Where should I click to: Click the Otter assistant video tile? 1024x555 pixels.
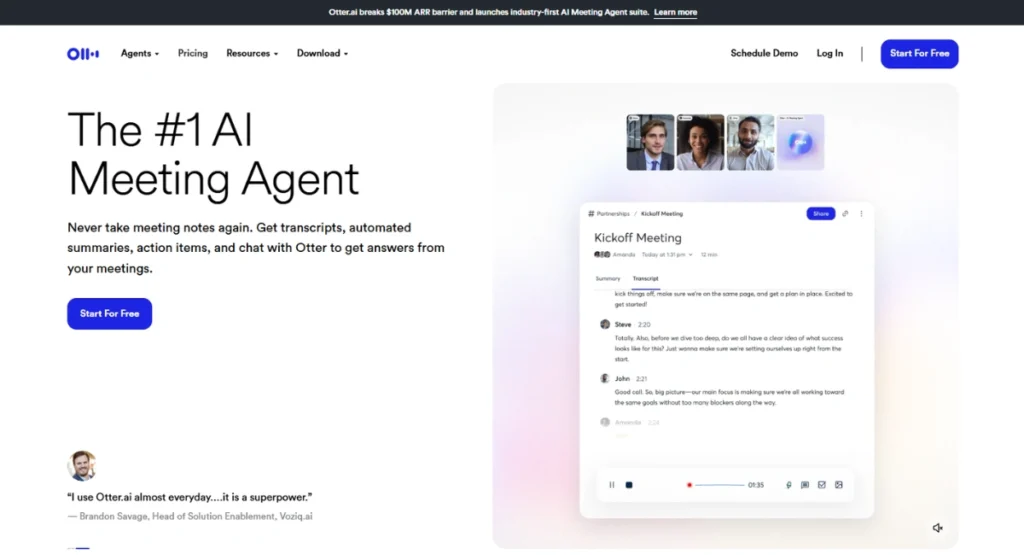point(801,142)
